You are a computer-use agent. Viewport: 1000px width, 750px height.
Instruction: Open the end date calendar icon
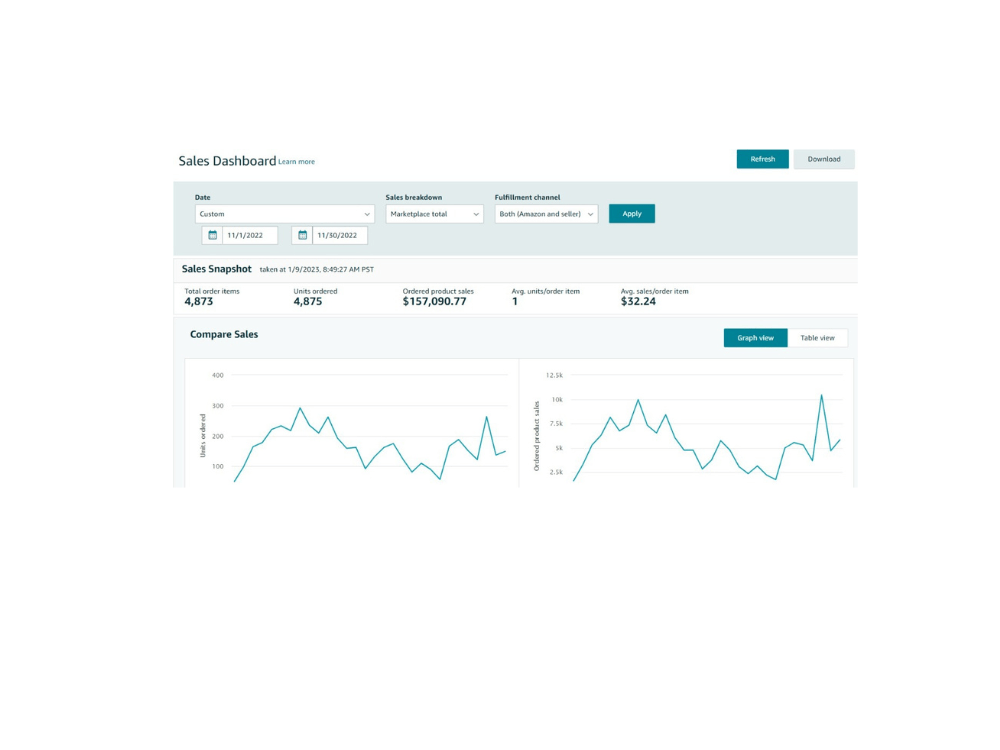302,235
